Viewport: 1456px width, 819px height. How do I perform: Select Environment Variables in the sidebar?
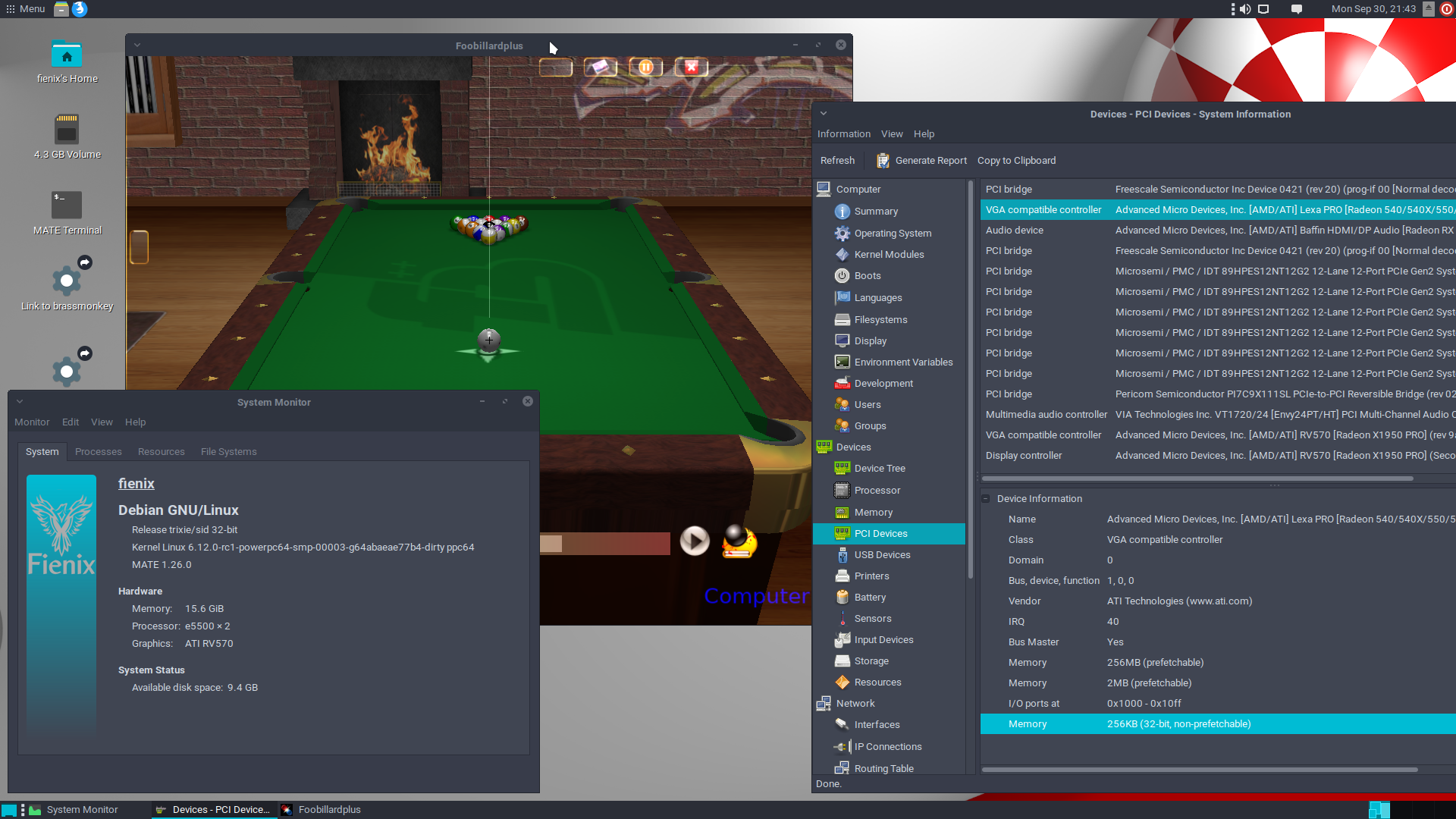[x=903, y=362]
